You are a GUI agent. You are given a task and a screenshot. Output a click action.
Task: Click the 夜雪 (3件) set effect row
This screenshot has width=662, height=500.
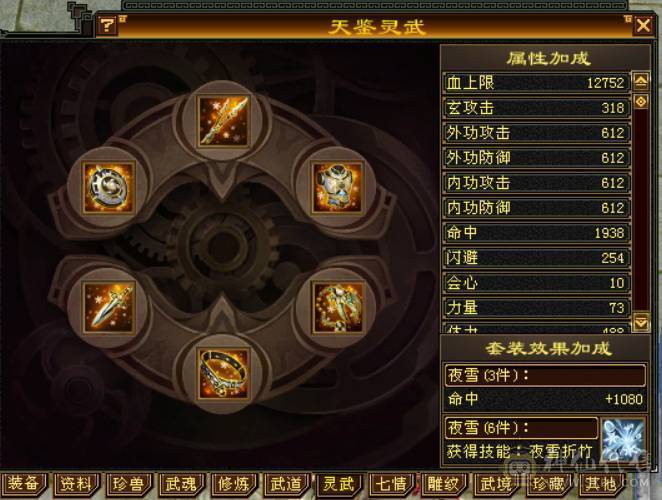point(545,375)
